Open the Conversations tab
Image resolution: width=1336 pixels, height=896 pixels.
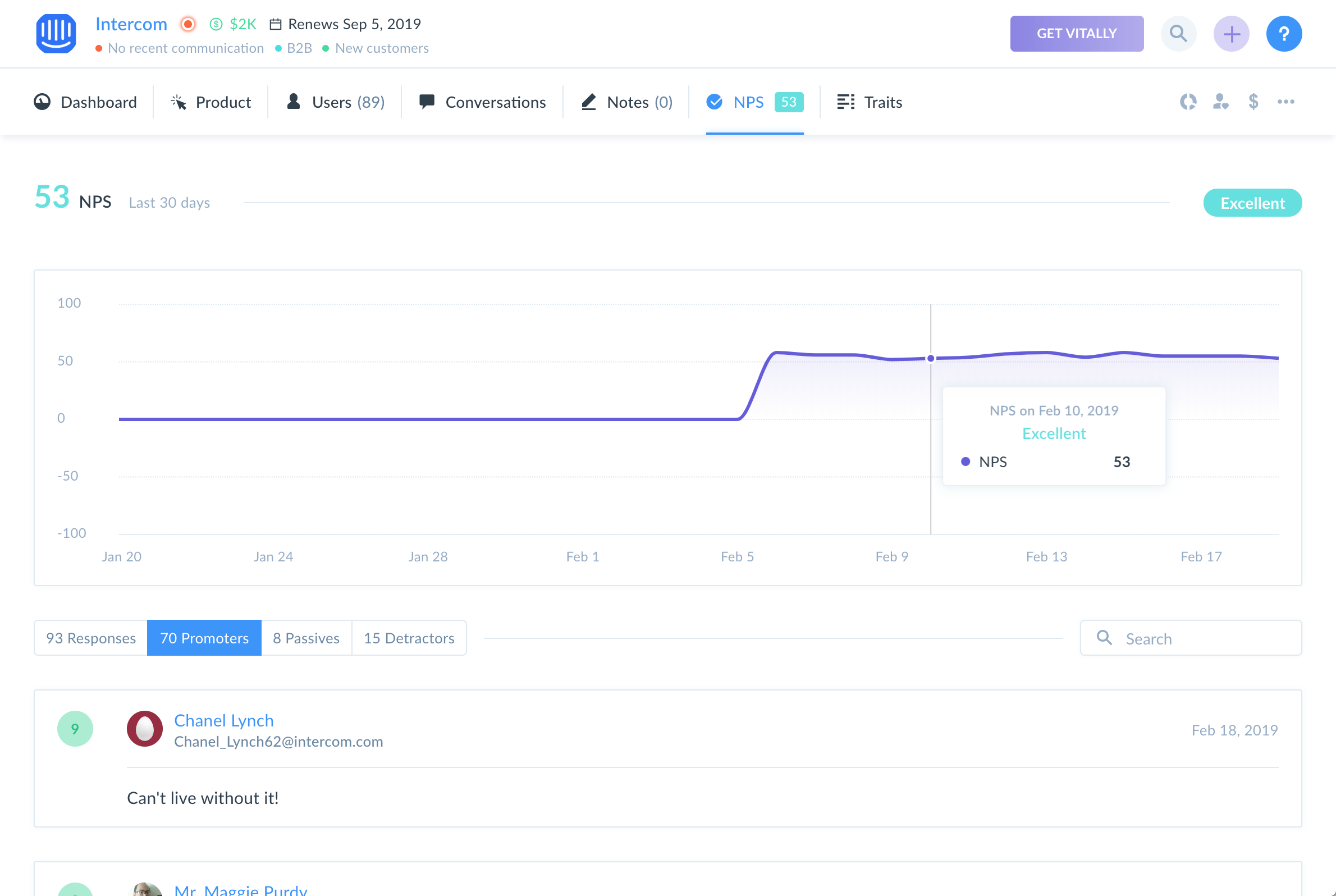coord(483,102)
